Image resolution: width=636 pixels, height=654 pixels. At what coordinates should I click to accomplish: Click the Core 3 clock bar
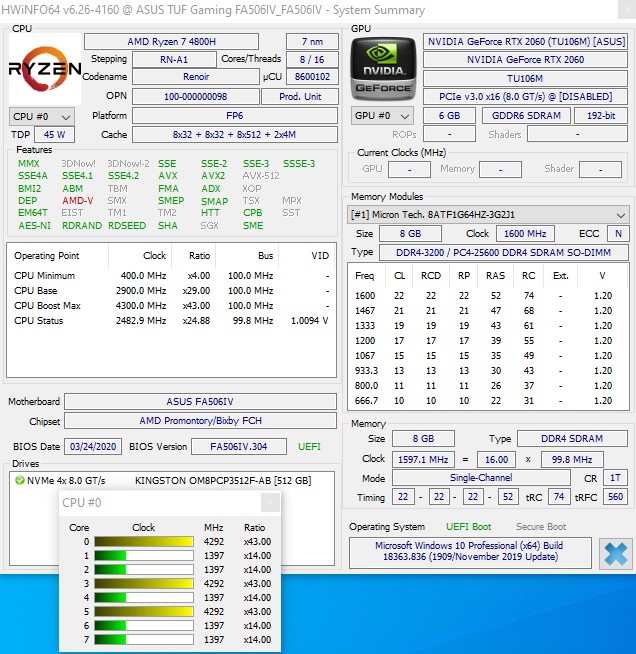tap(144, 583)
